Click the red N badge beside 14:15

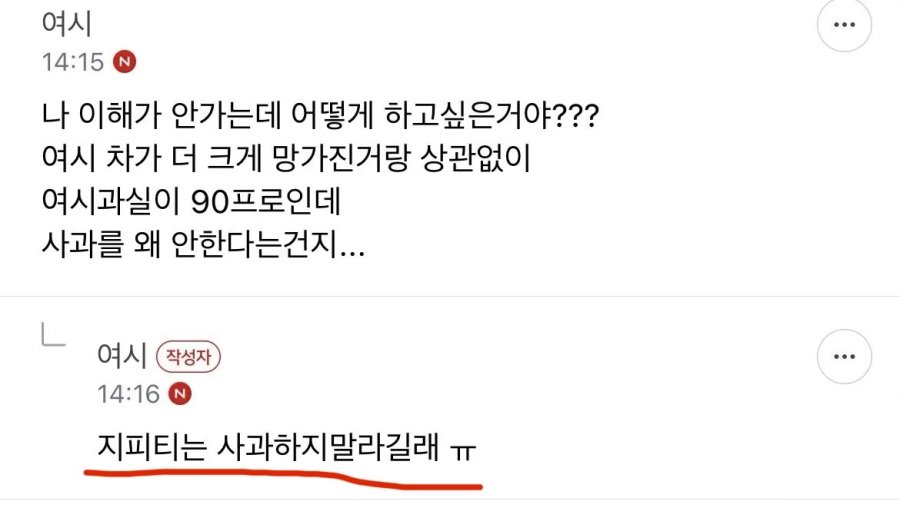click(x=125, y=61)
